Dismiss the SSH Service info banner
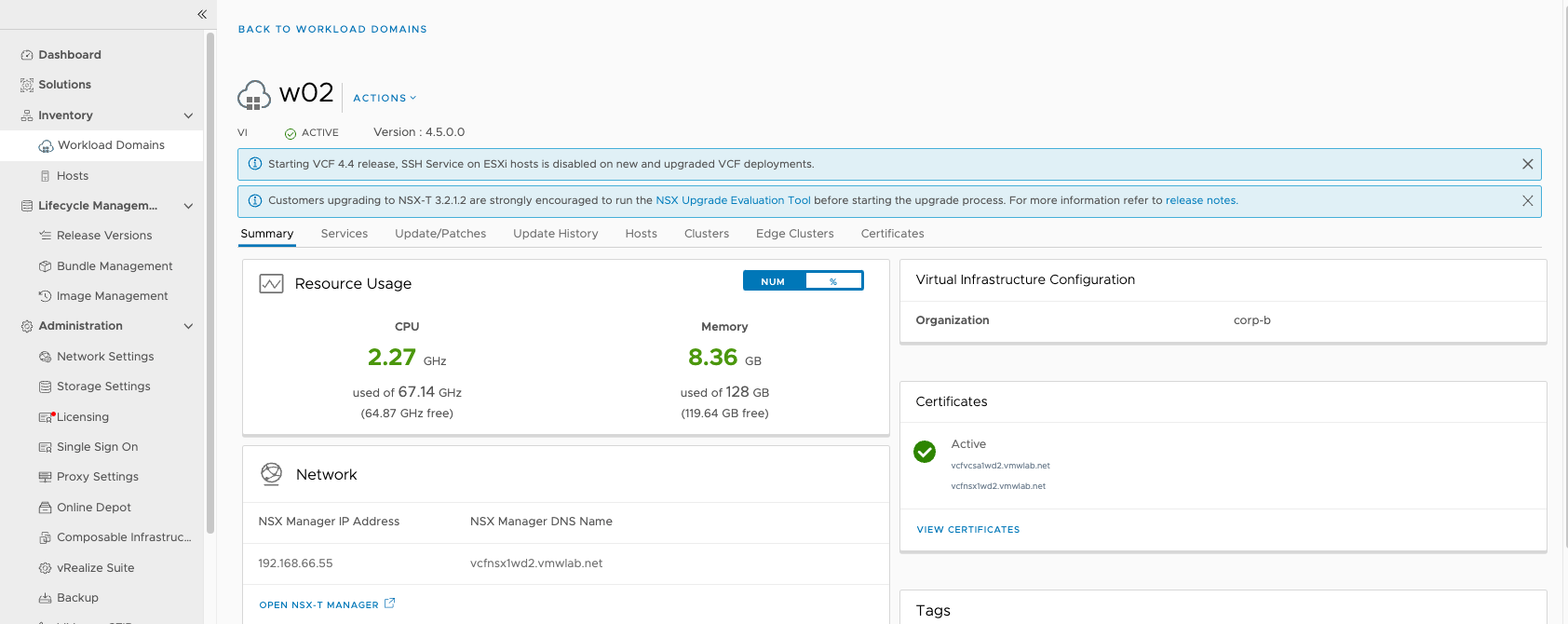This screenshot has height=624, width=1568. pos(1528,164)
